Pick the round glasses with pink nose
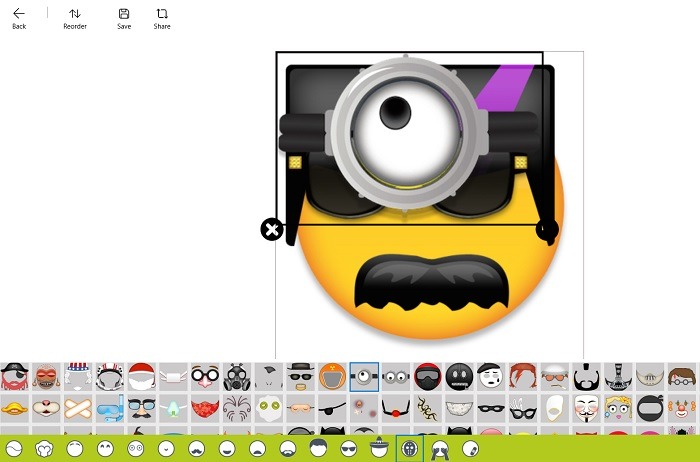 [x=205, y=377]
